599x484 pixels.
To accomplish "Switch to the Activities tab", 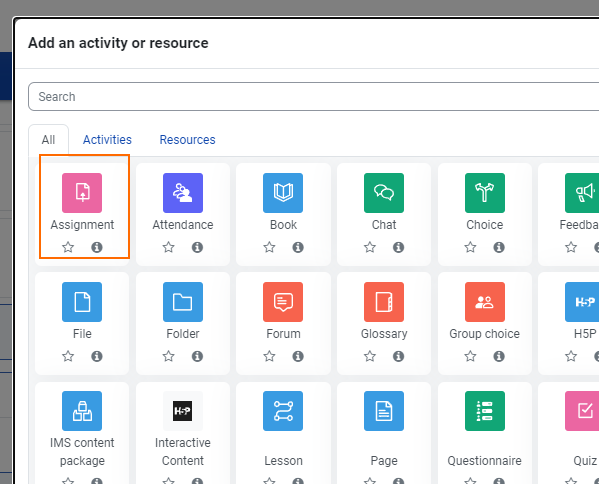I will (107, 140).
